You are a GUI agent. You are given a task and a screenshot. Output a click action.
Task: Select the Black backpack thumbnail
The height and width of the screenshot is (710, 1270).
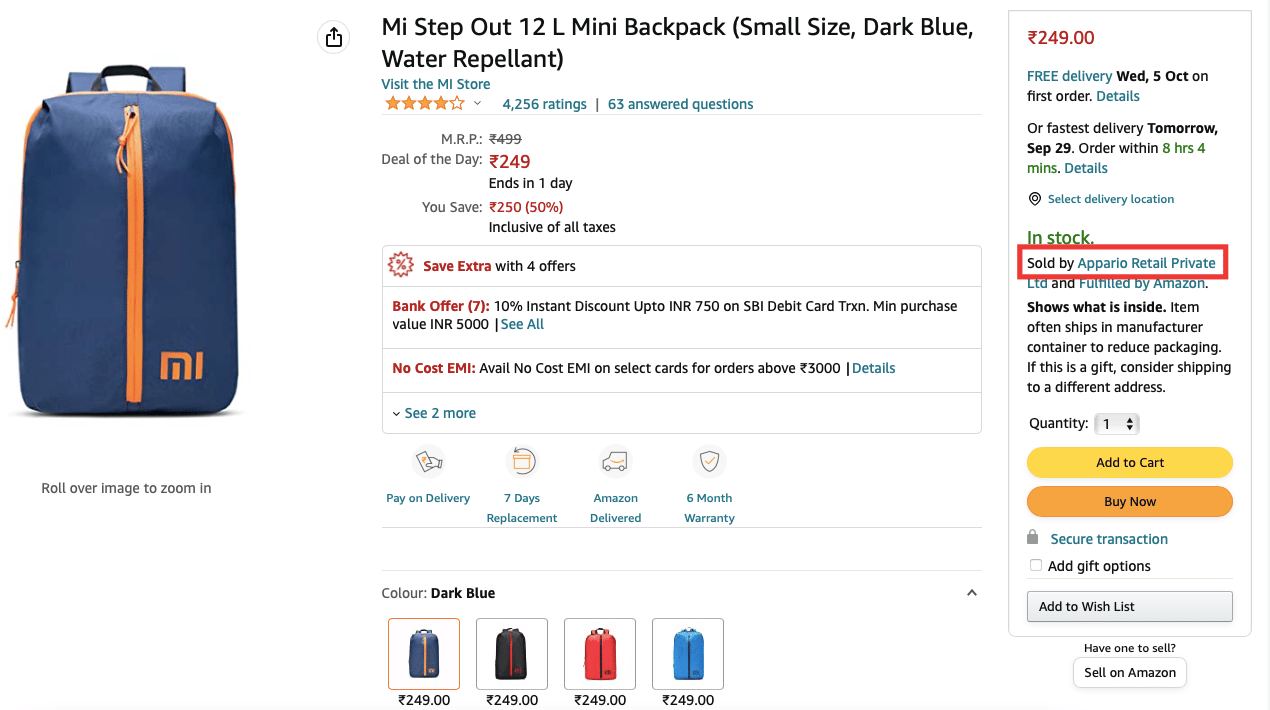pyautogui.click(x=511, y=653)
